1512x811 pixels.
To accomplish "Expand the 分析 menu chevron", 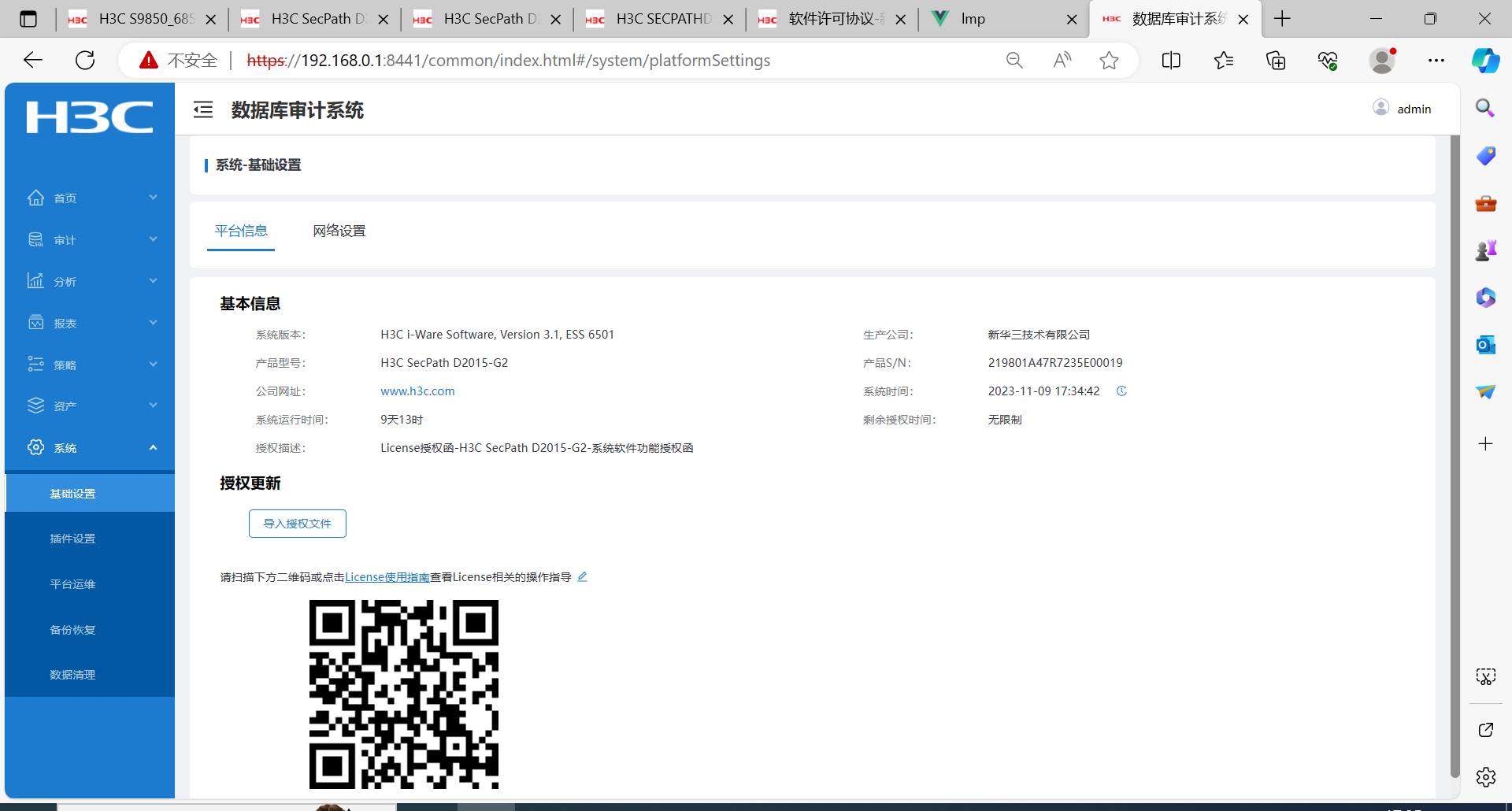I will click(x=154, y=281).
